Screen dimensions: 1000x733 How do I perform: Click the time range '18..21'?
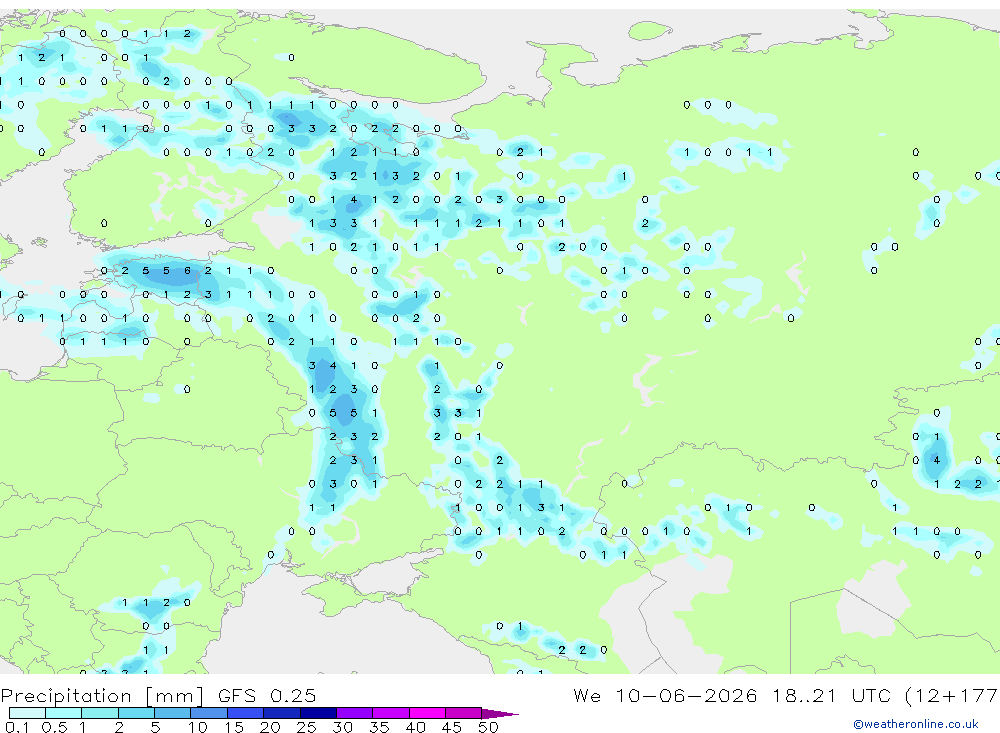[x=804, y=695]
